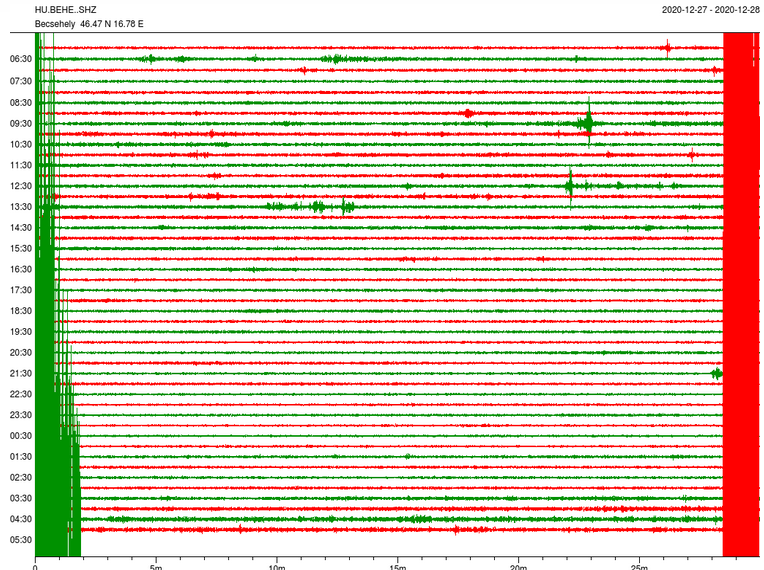Select the 06:30 time label

[21, 60]
